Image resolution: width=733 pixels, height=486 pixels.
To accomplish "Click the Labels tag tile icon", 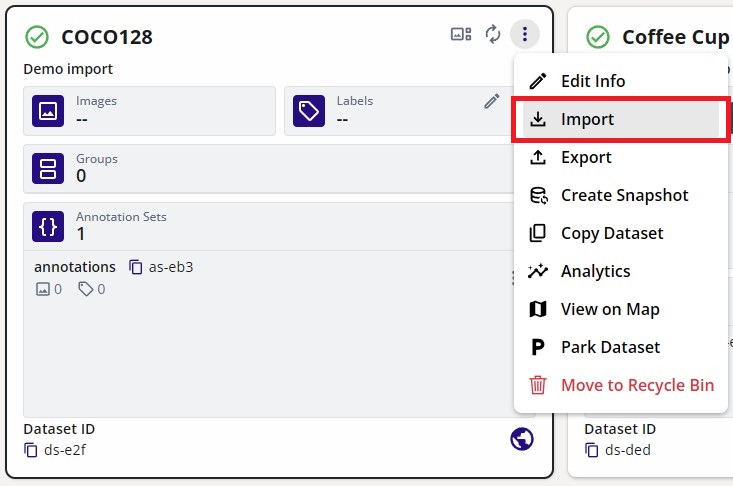I will (x=309, y=111).
